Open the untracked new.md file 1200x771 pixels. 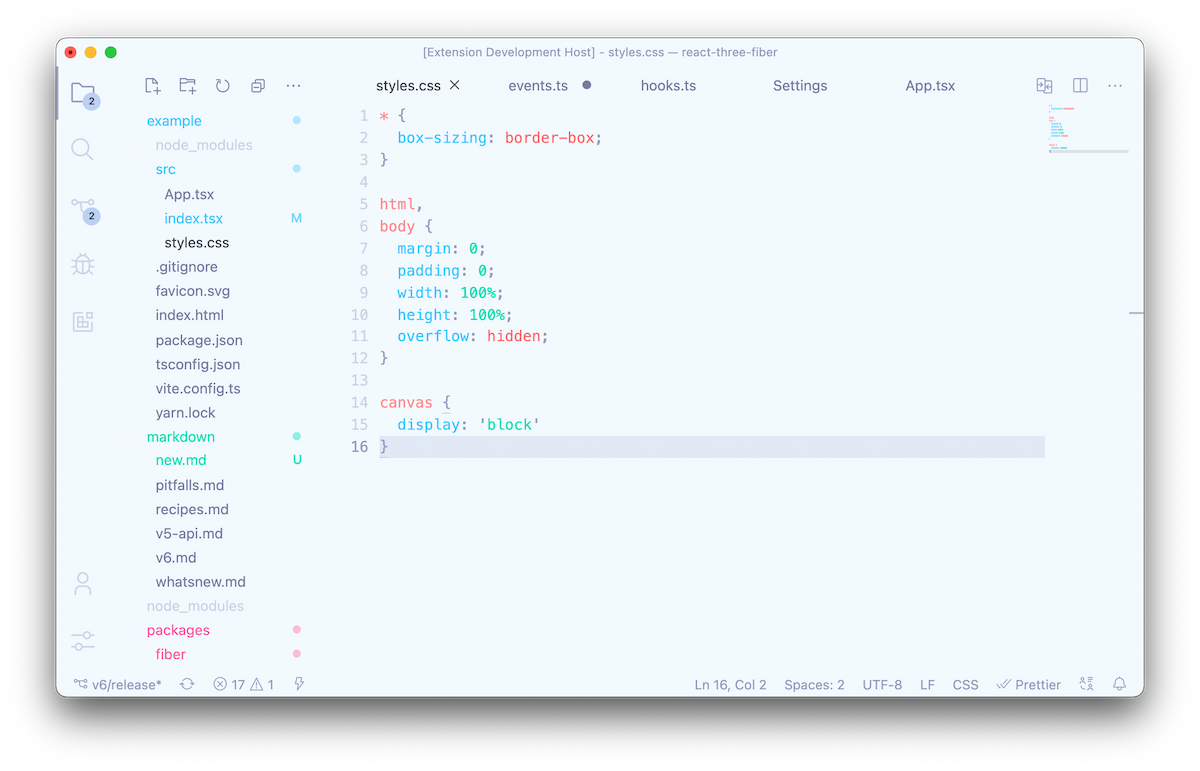tap(181, 460)
